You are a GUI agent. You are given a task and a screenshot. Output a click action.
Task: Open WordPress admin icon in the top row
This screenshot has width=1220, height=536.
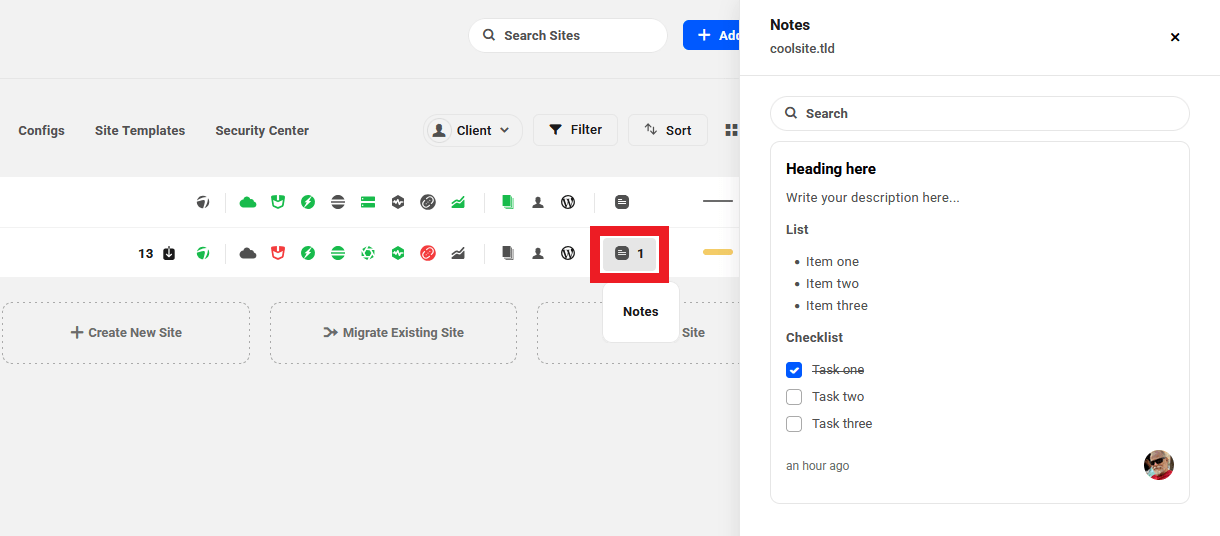(x=568, y=202)
